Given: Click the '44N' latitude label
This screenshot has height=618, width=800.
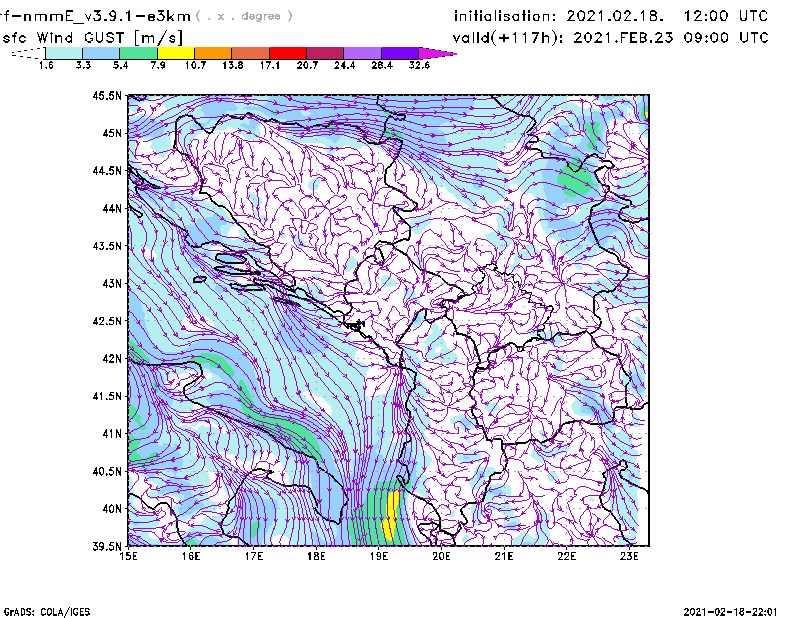Looking at the screenshot, I should click(x=112, y=208).
